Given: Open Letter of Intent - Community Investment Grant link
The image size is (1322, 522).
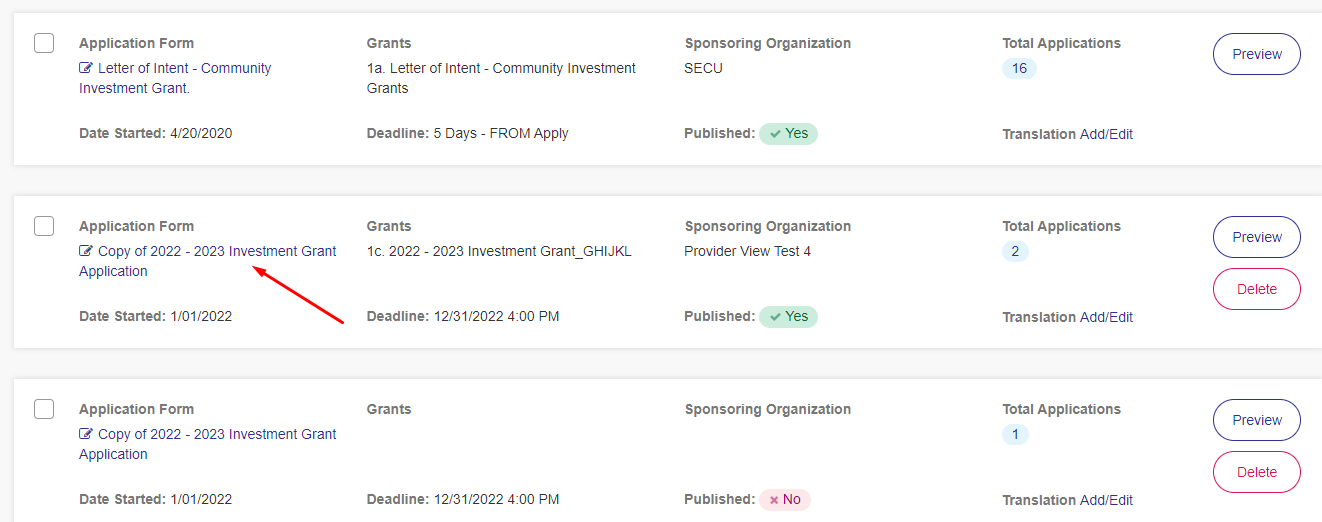Looking at the screenshot, I should coord(175,78).
